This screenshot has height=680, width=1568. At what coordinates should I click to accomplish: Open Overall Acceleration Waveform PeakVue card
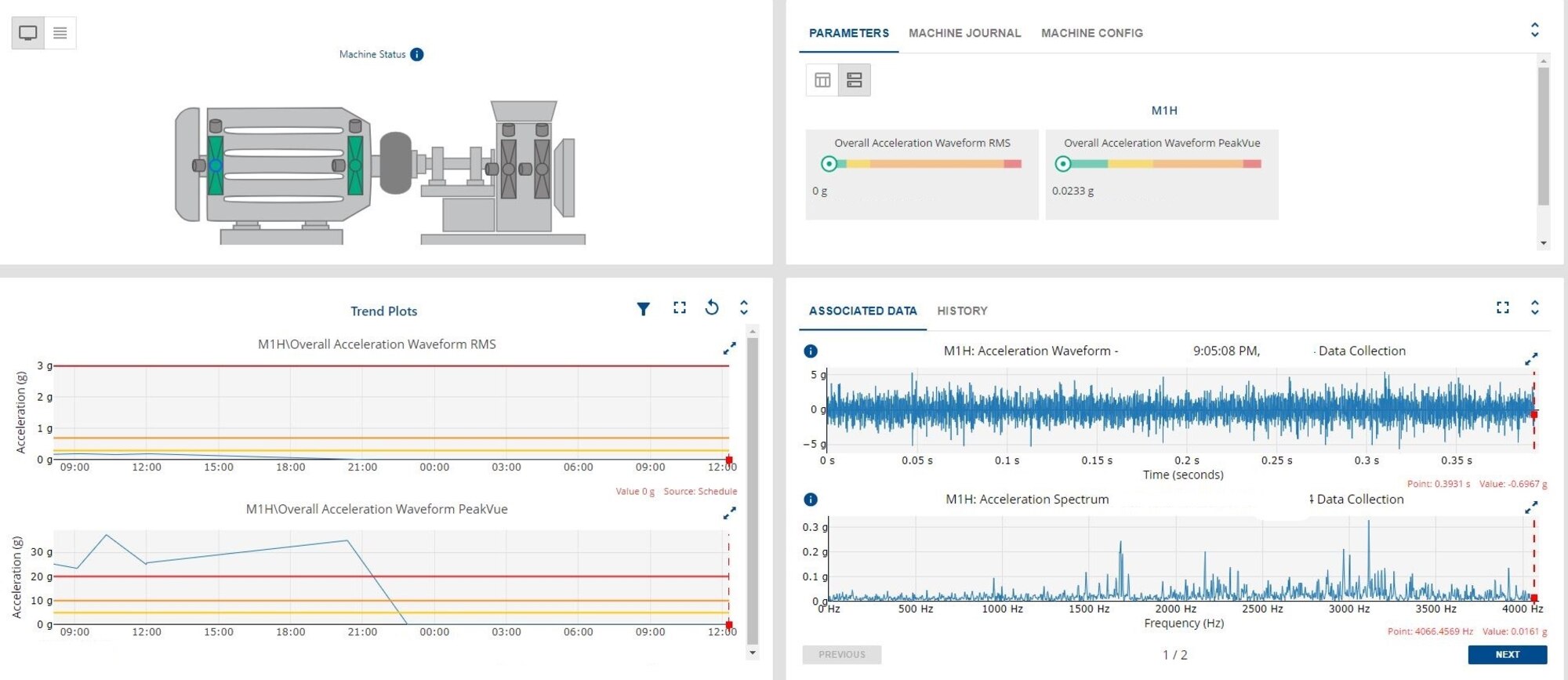[x=1162, y=174]
